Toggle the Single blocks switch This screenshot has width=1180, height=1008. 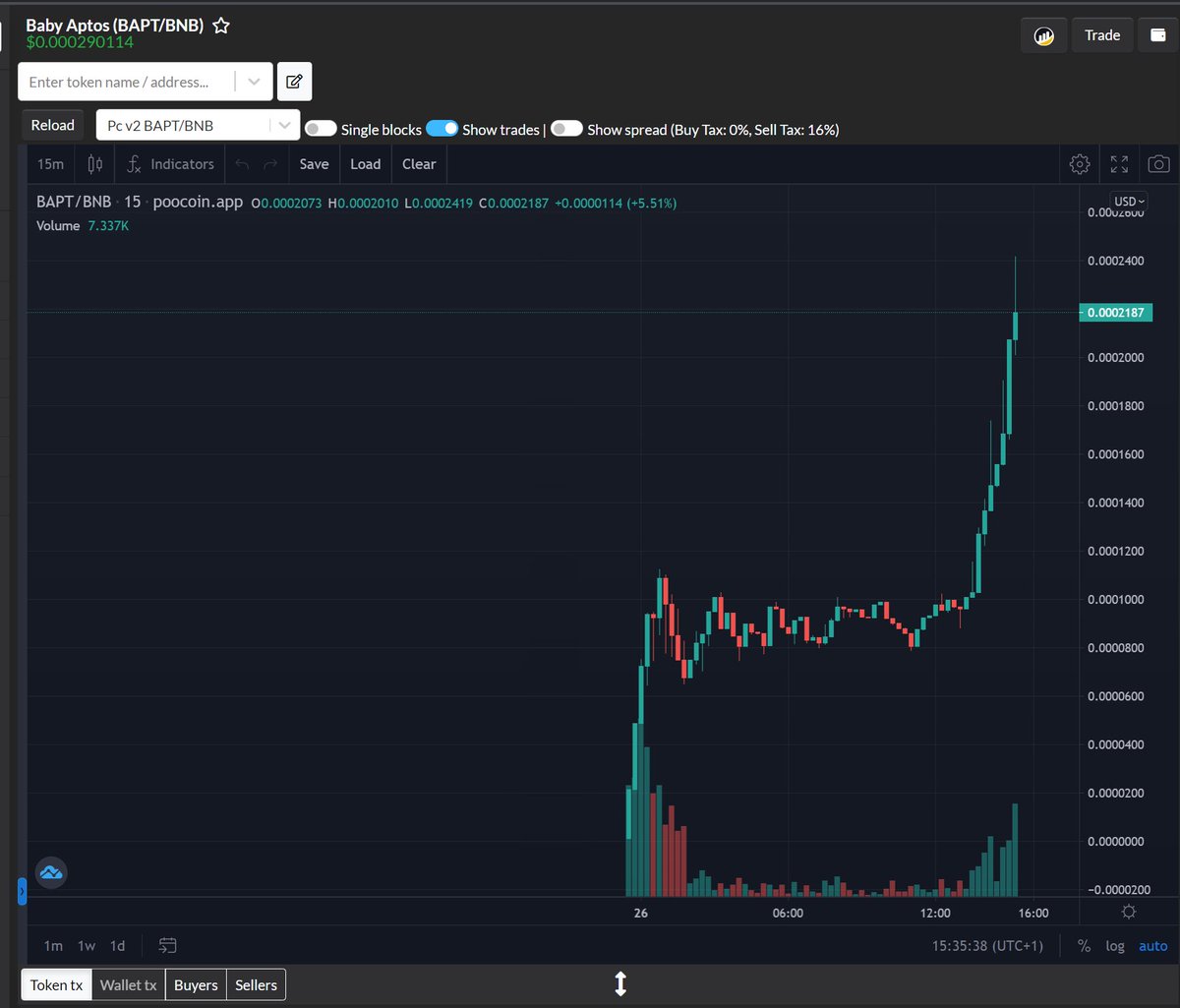[321, 129]
